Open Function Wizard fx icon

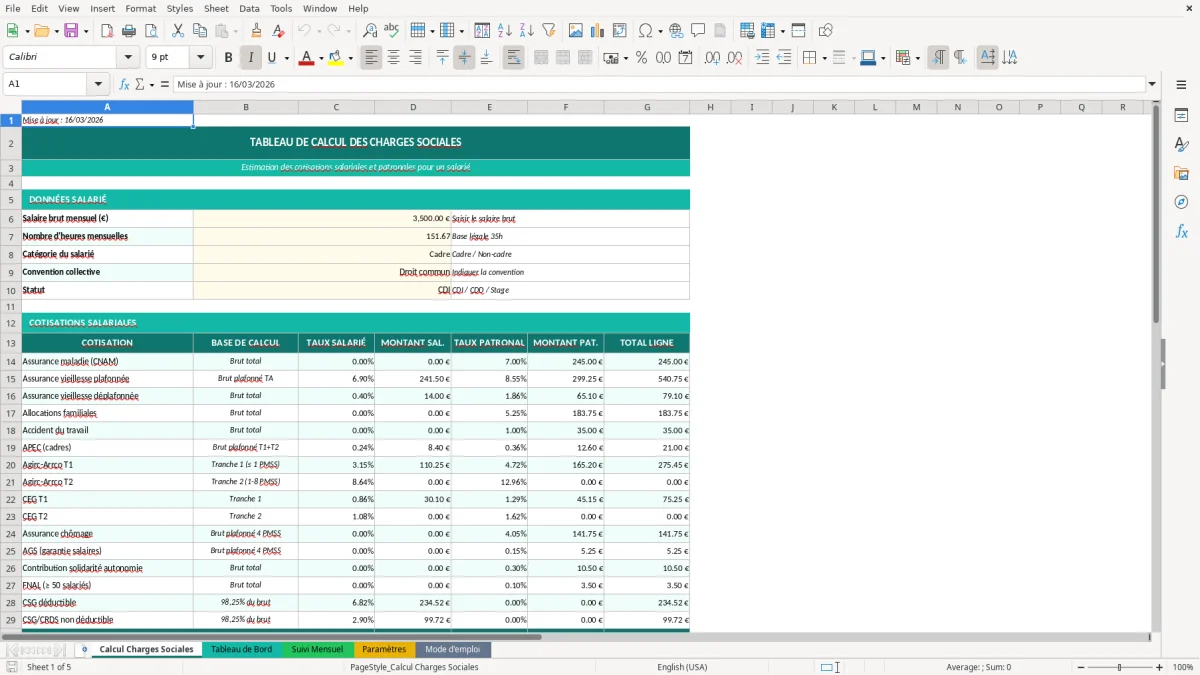click(124, 85)
